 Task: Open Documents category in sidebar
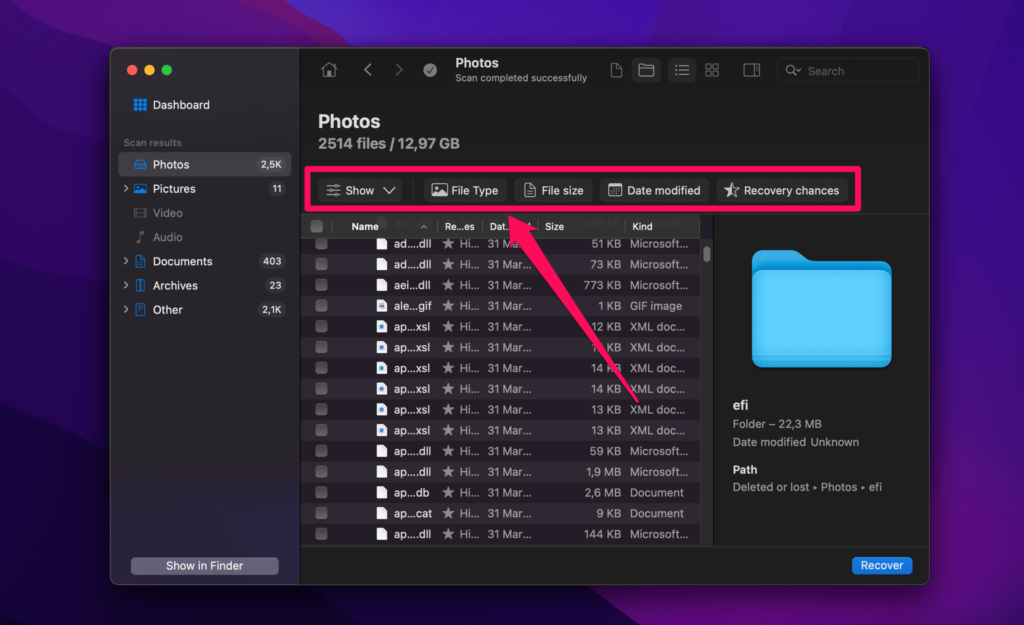click(204, 261)
